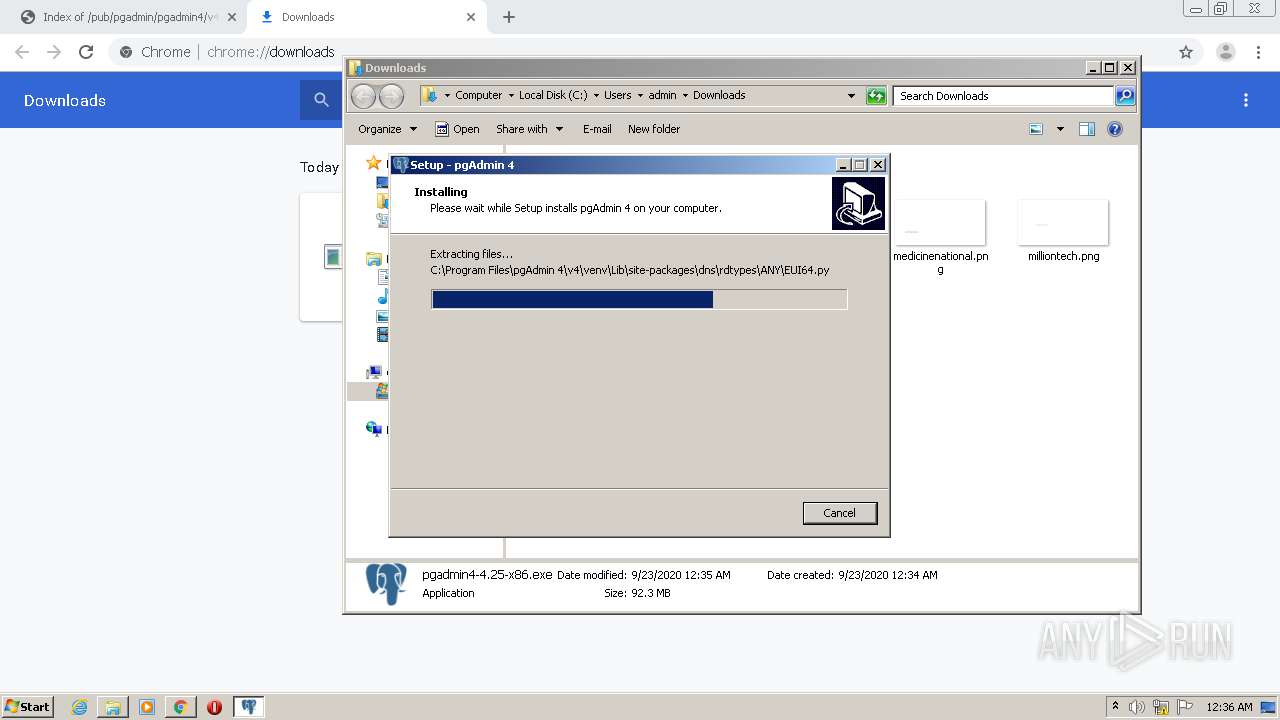1280x720 pixels.
Task: Open the Windows Start menu
Action: coord(28,706)
